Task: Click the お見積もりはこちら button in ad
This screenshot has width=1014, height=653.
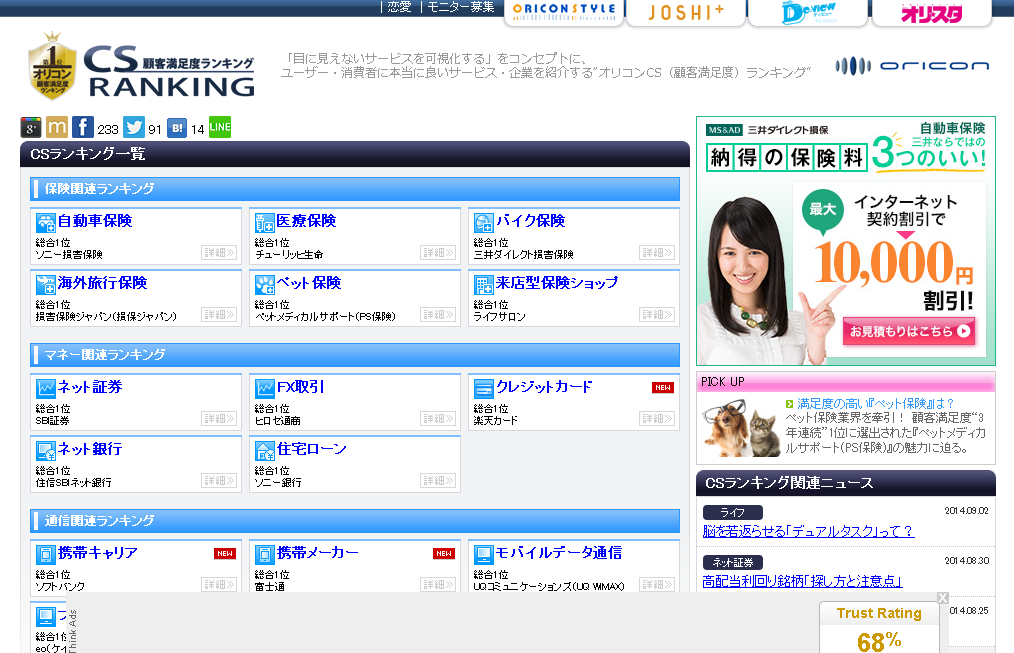Action: tap(908, 331)
